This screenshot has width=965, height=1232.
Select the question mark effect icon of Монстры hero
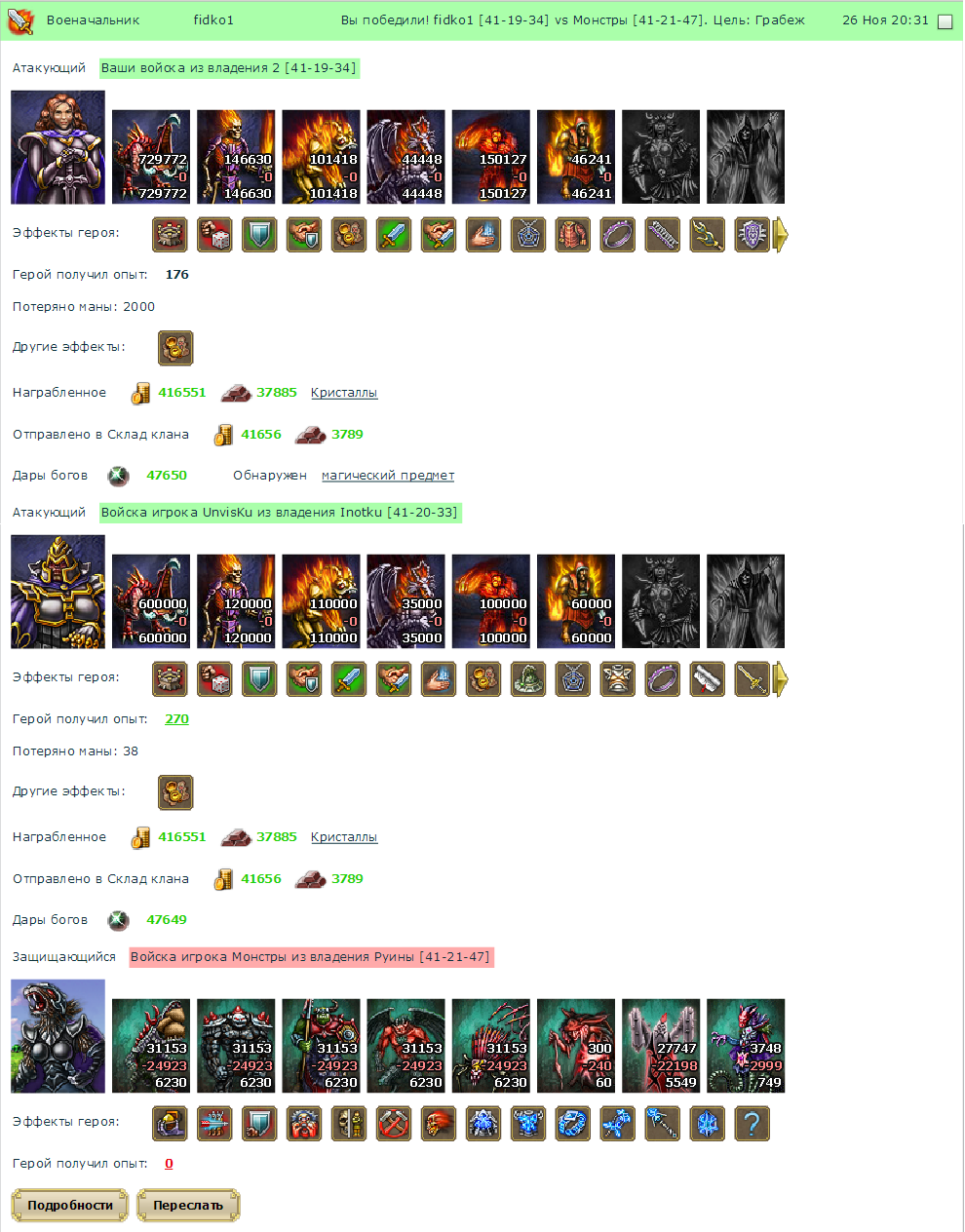click(753, 1124)
